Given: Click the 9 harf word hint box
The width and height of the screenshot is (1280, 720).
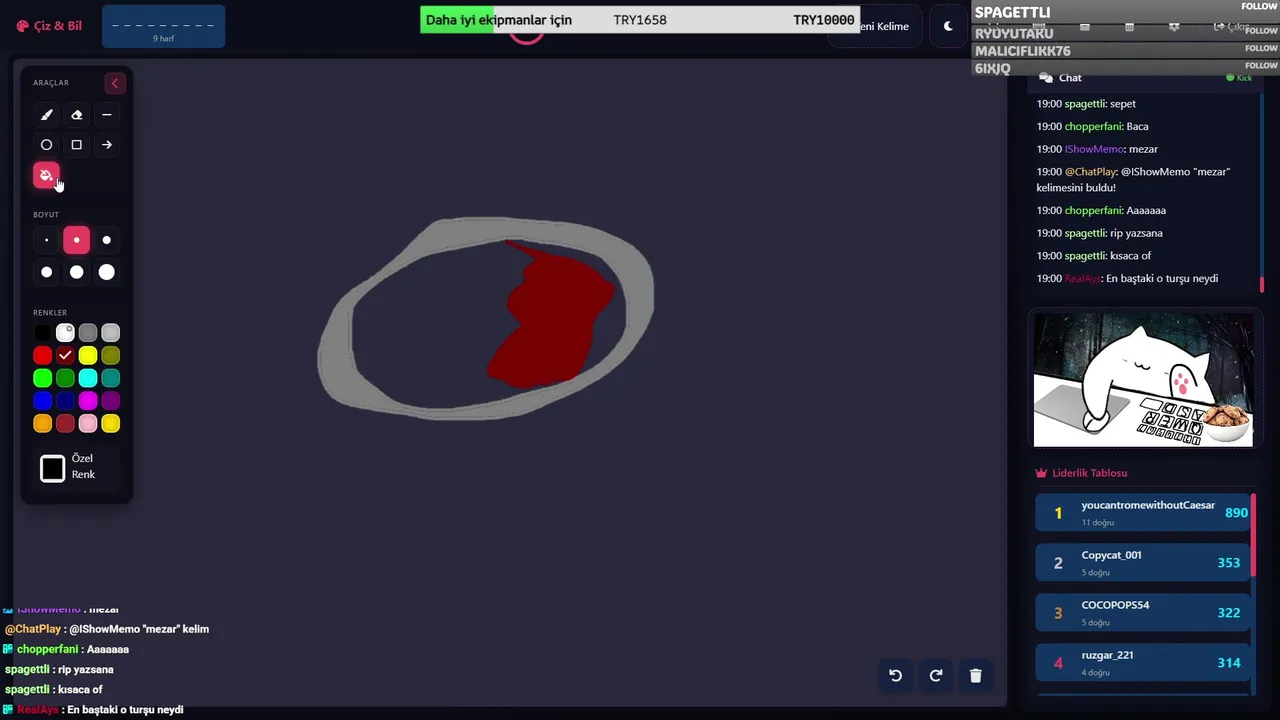Looking at the screenshot, I should coord(164,27).
